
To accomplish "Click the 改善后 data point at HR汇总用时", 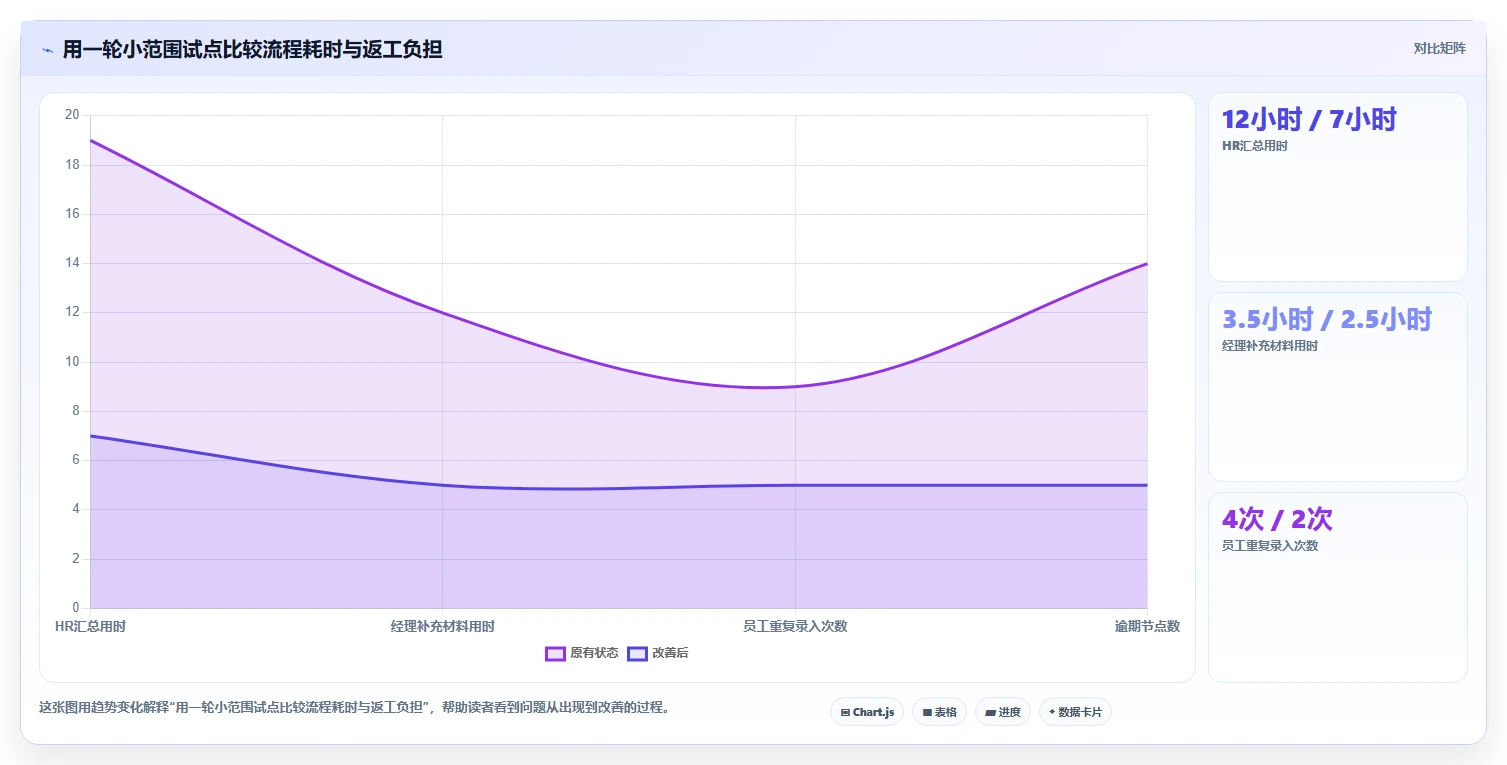I will [x=90, y=436].
